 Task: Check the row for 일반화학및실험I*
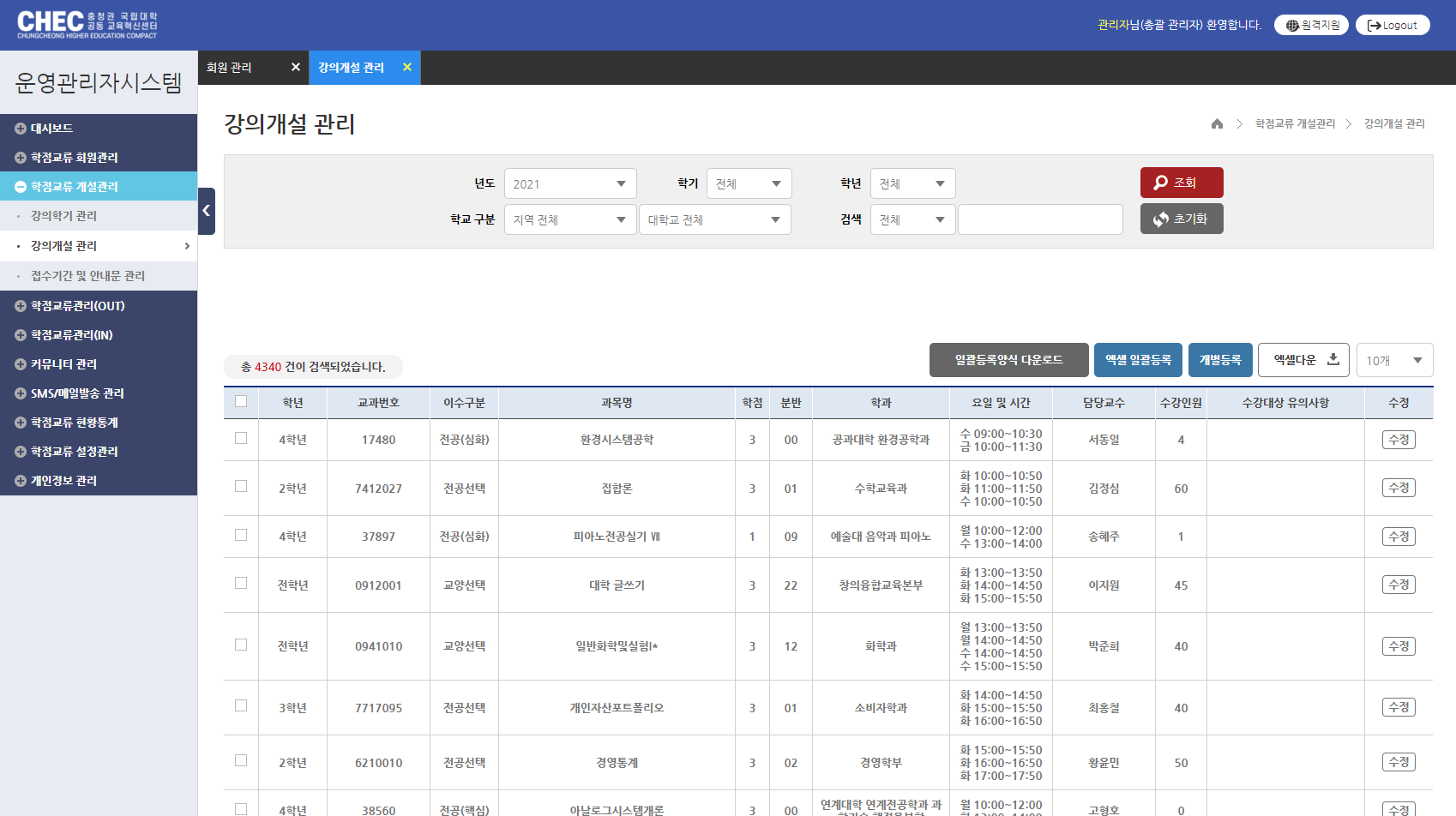click(241, 645)
